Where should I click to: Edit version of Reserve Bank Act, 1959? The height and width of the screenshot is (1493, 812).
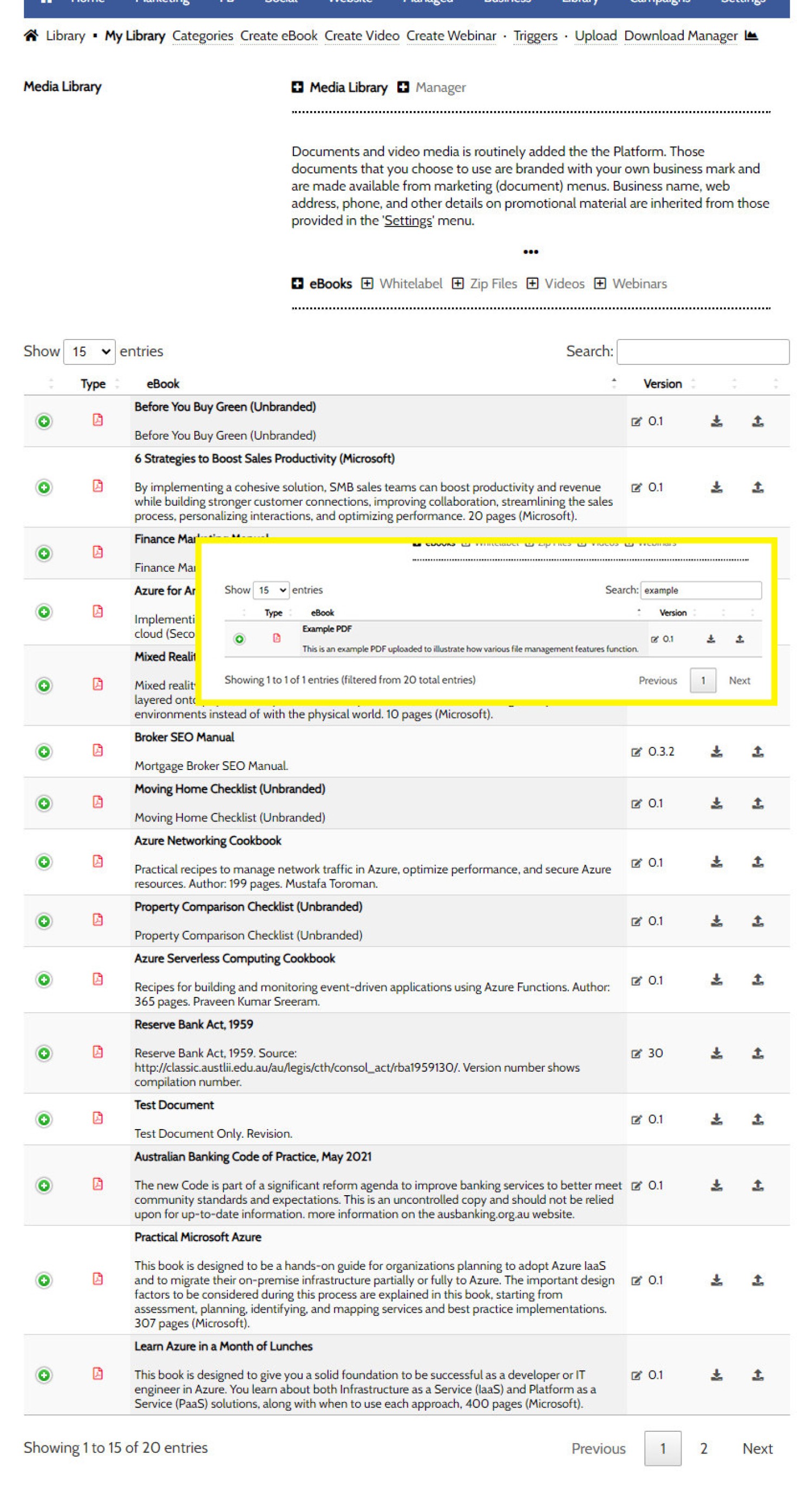coord(636,1053)
